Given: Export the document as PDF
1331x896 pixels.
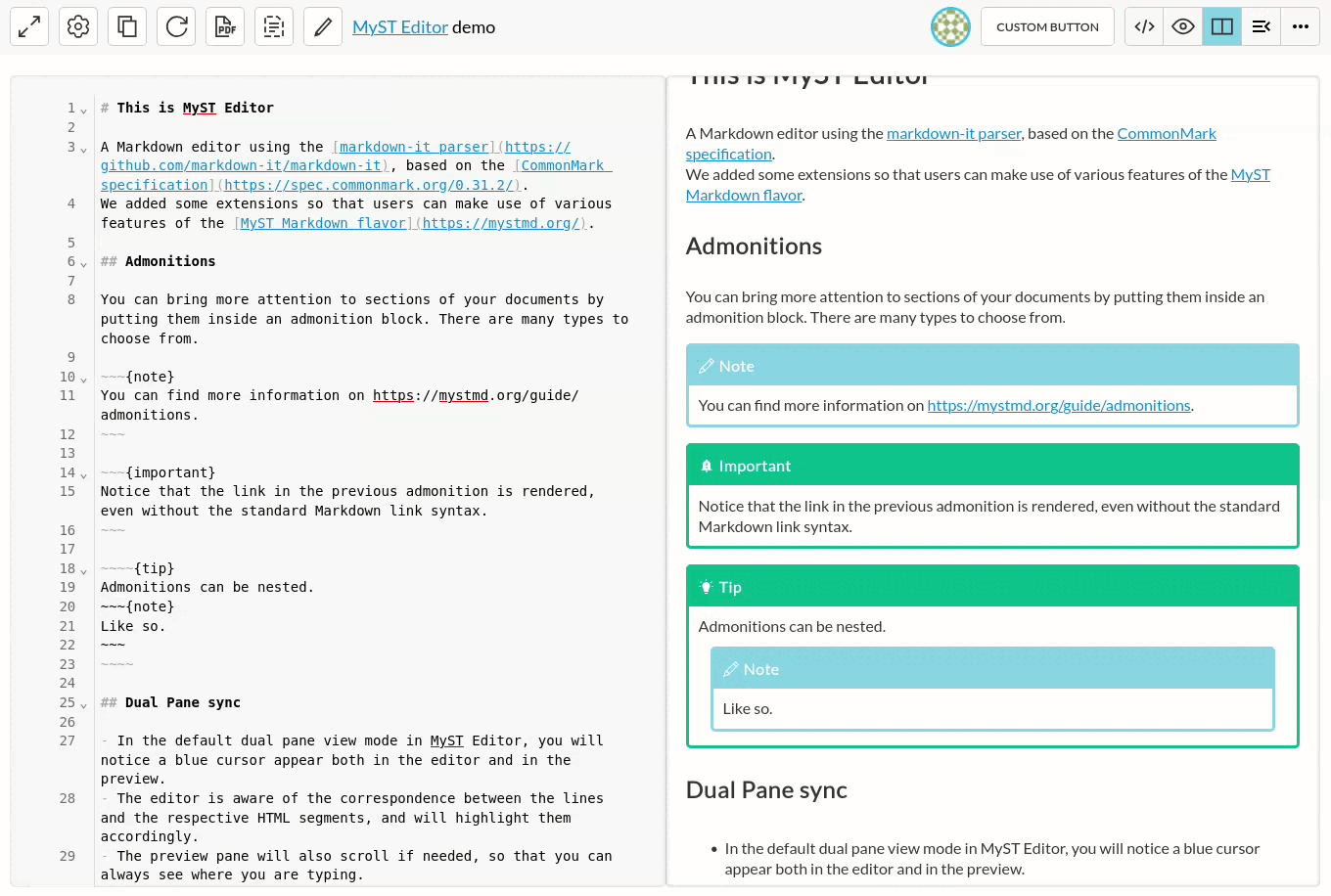Looking at the screenshot, I should pyautogui.click(x=225, y=26).
